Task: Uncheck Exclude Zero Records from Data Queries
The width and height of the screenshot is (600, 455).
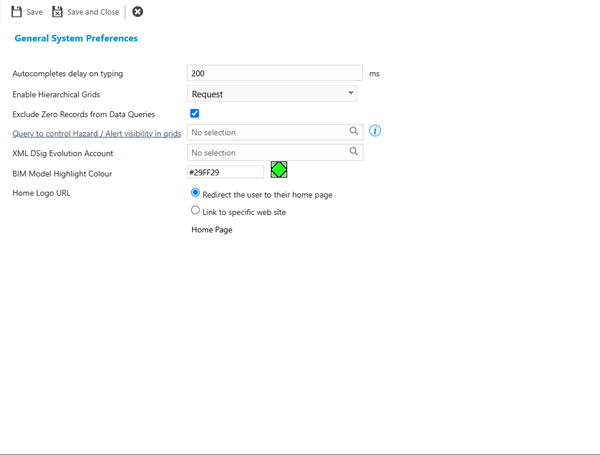Action: click(x=195, y=114)
